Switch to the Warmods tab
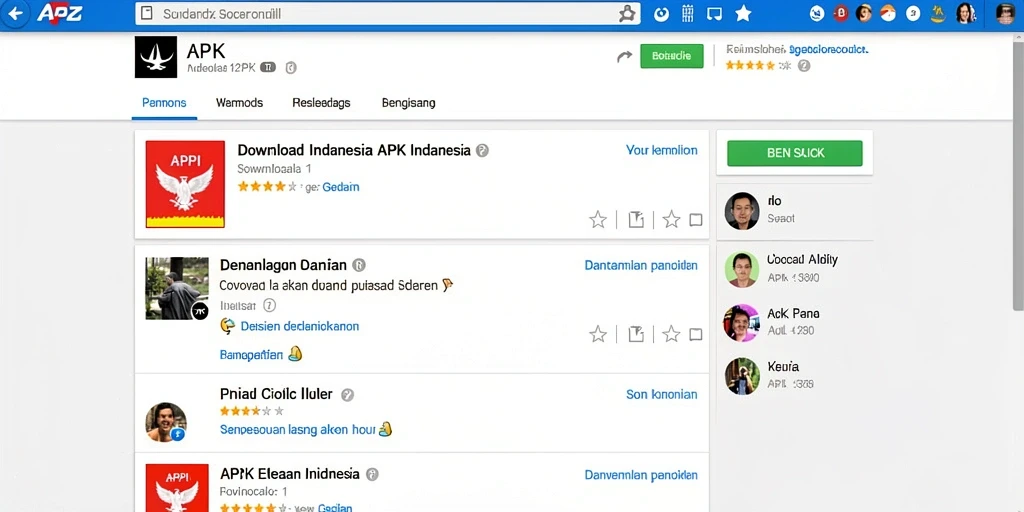The image size is (1024, 512). [x=240, y=103]
